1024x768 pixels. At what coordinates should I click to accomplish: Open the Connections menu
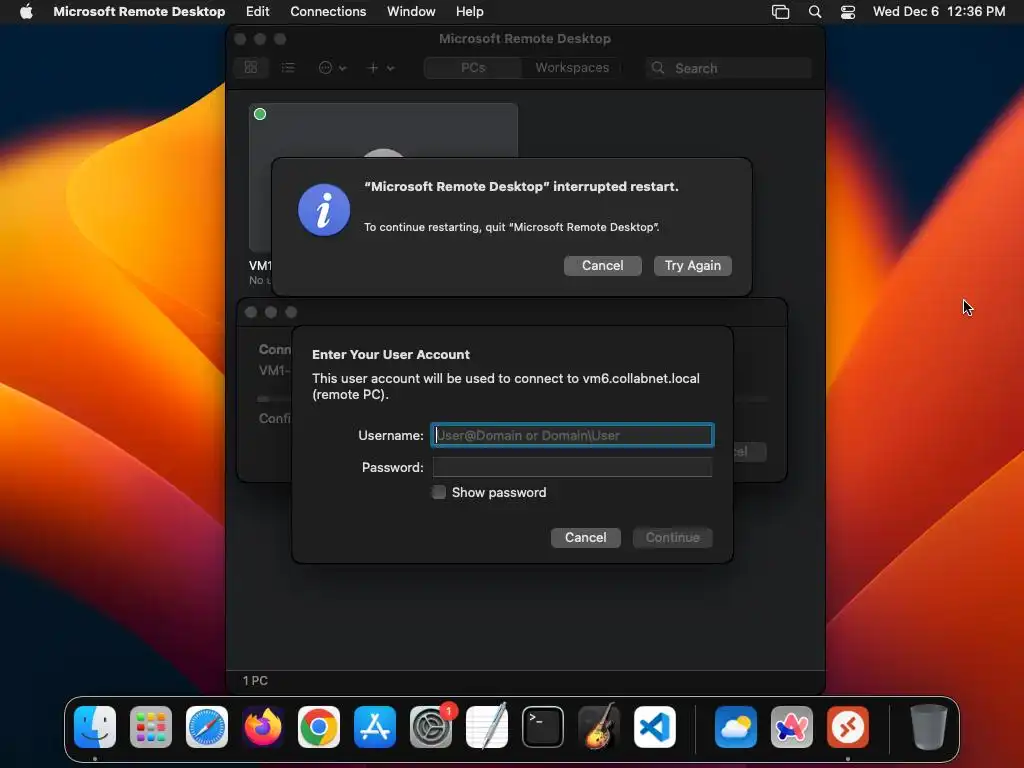point(328,11)
